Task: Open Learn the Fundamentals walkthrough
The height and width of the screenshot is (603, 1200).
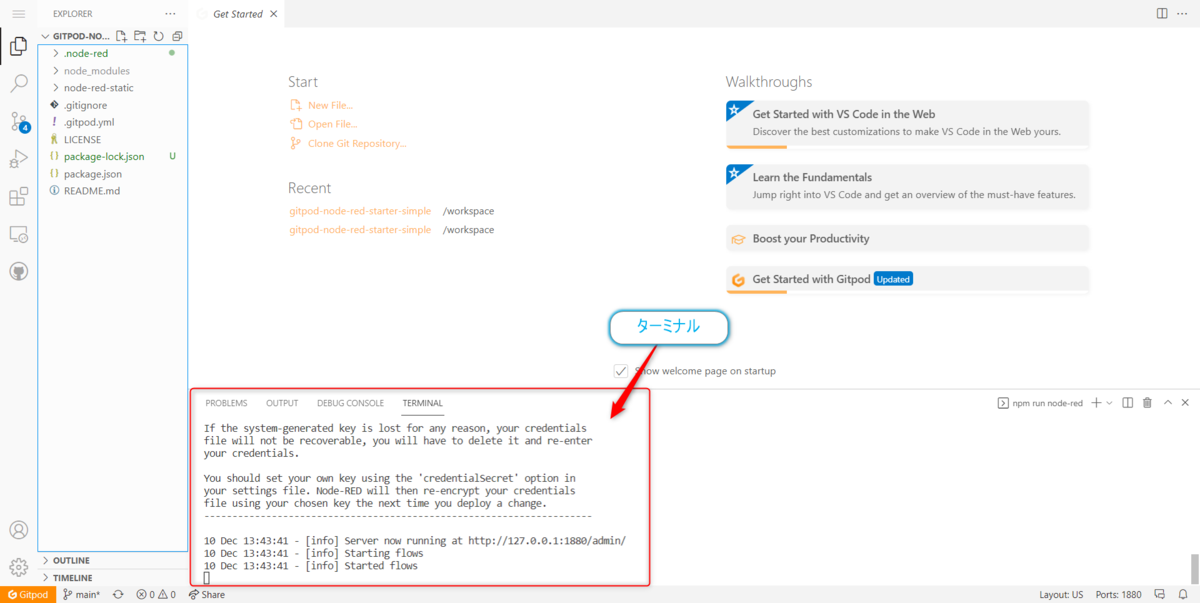Action: [907, 186]
